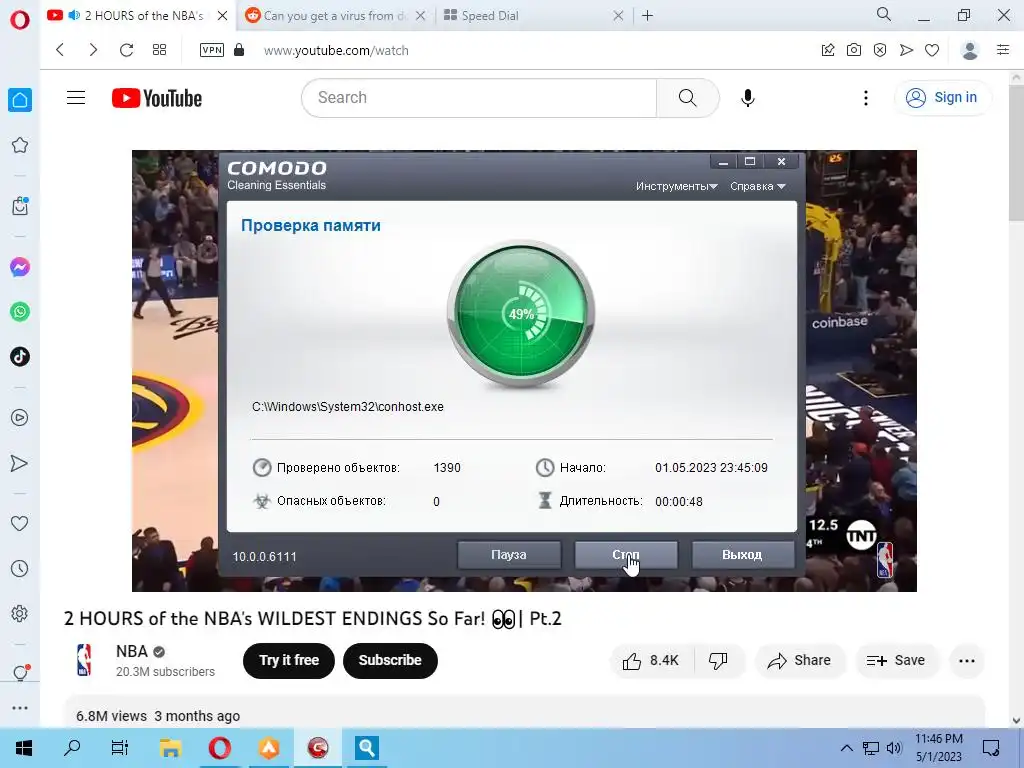Close the Speed Dial tab
This screenshot has height=768, width=1024.
pyautogui.click(x=618, y=16)
